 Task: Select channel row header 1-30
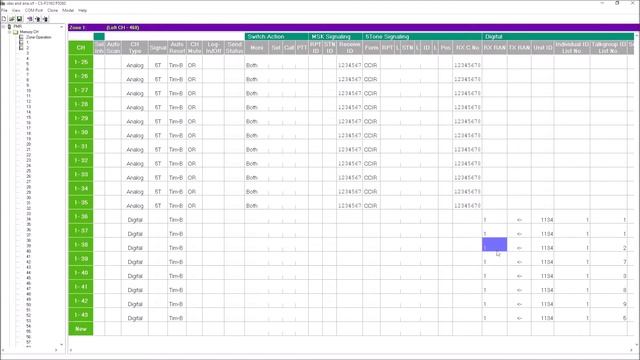81,132
